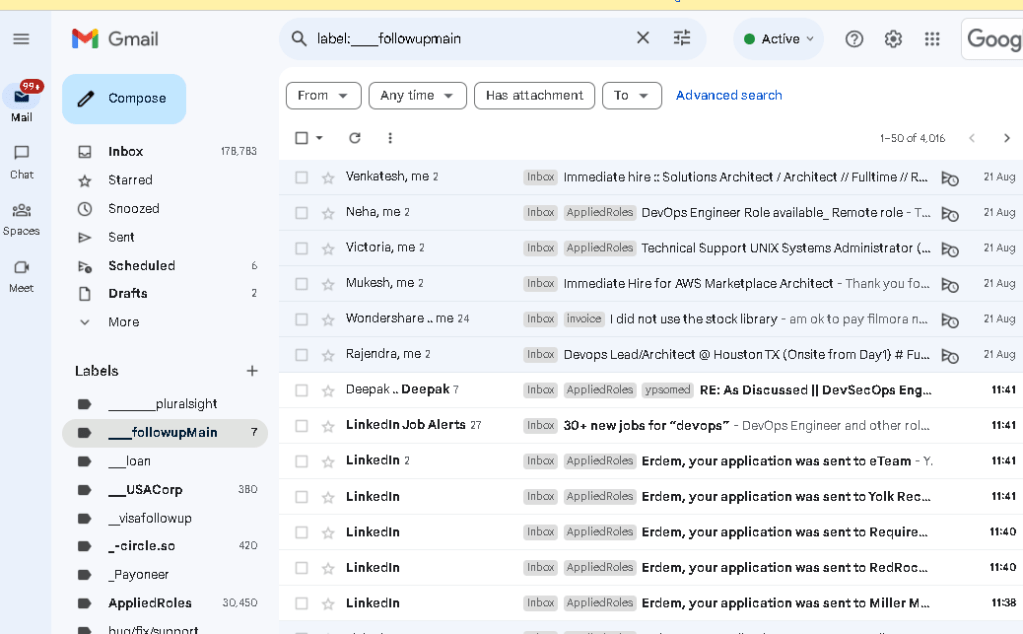Select the Neha email checkbox
Image resolution: width=1023 pixels, height=634 pixels.
coord(301,213)
